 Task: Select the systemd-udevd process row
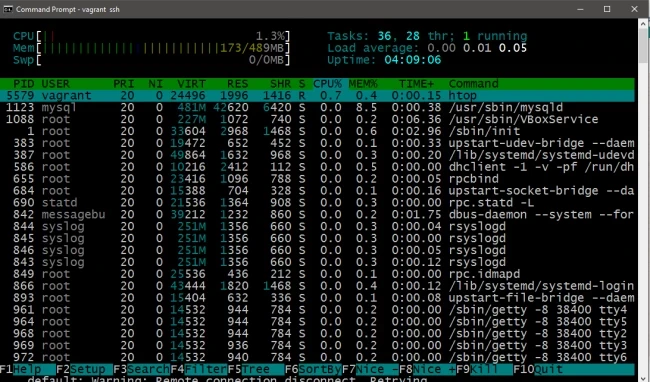tap(317, 155)
